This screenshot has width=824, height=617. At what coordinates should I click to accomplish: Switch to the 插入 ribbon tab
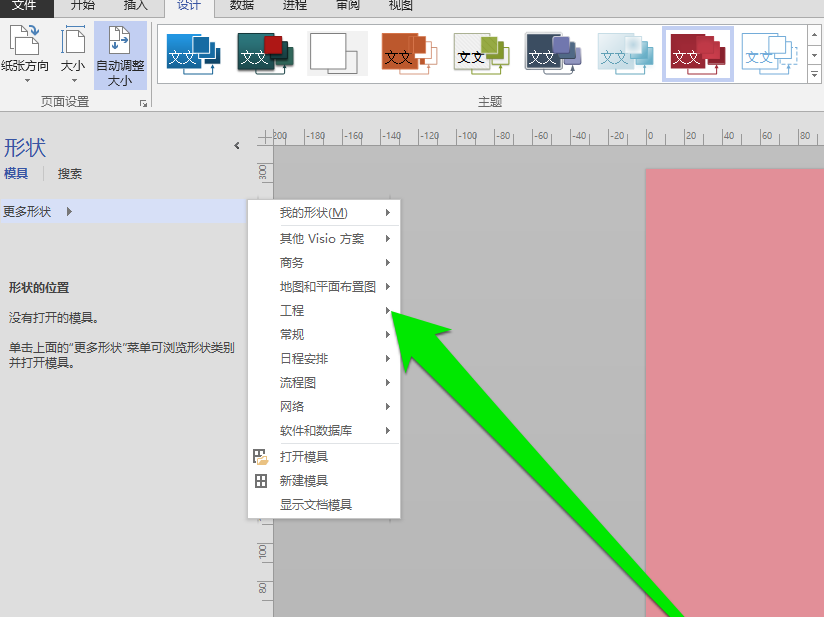(x=135, y=8)
